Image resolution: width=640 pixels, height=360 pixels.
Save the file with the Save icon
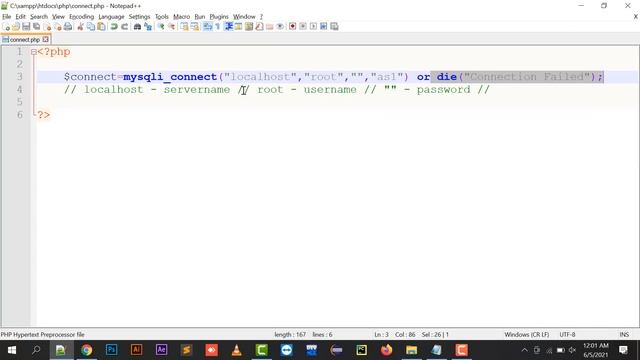tap(26, 27)
